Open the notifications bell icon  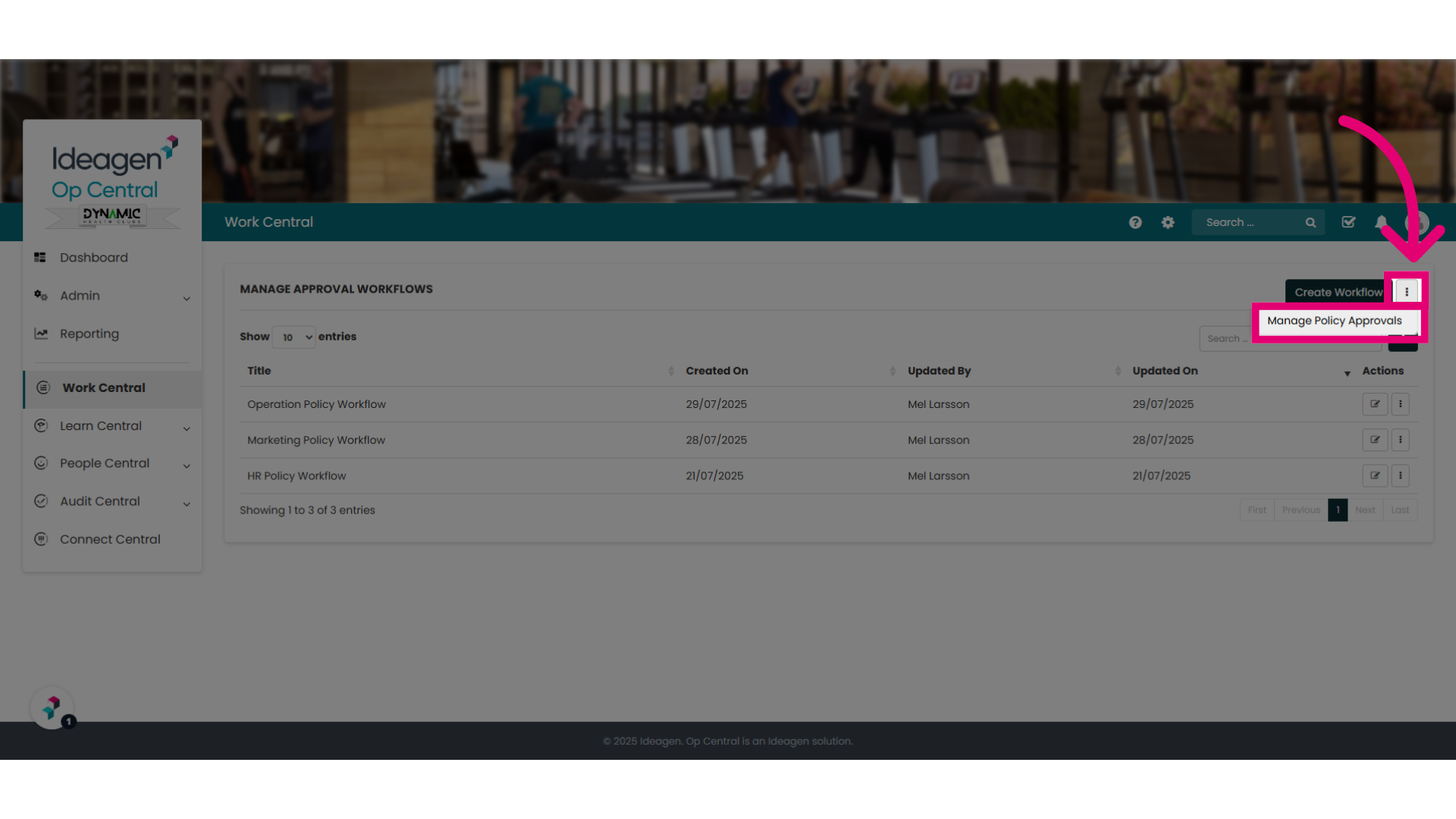point(1382,222)
